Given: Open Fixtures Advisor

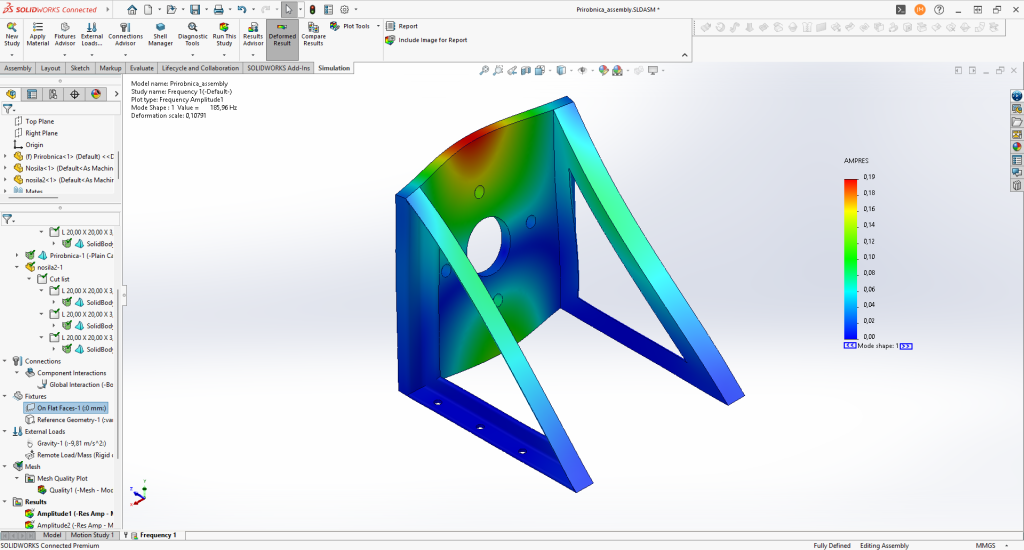Looking at the screenshot, I should pos(65,34).
